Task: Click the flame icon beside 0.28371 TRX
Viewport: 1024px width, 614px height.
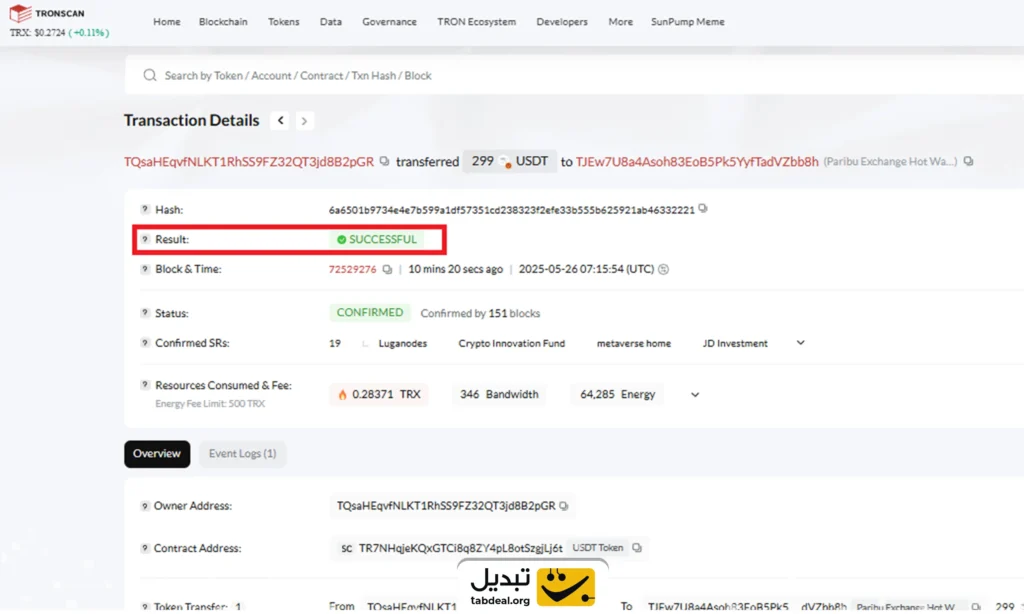Action: 342,395
